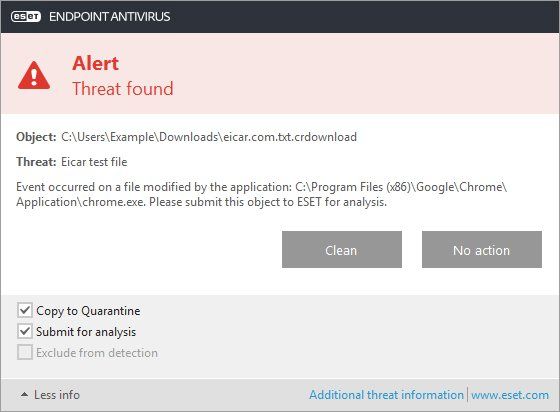Tick the Exclude from detection checkbox

click(x=25, y=352)
